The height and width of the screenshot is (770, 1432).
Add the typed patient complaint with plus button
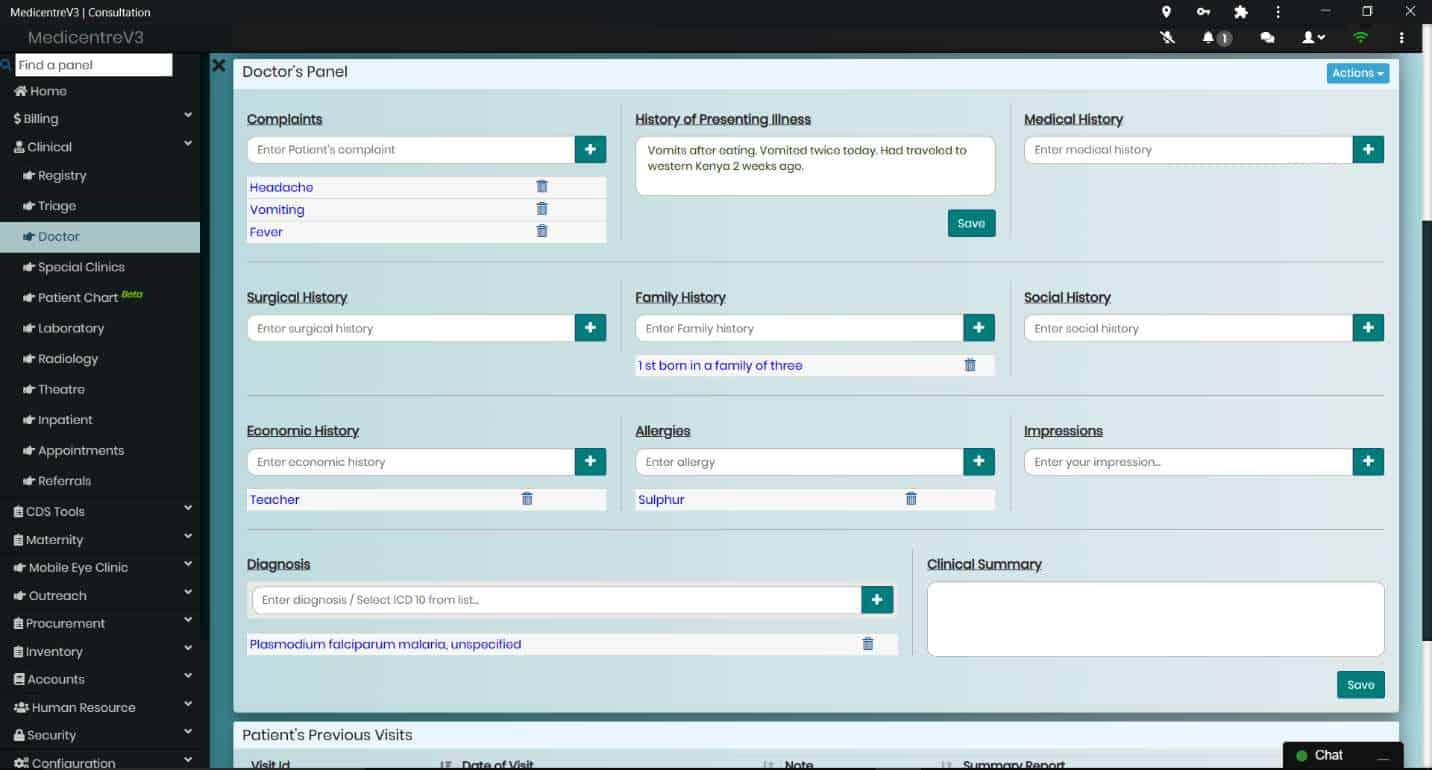click(x=590, y=149)
